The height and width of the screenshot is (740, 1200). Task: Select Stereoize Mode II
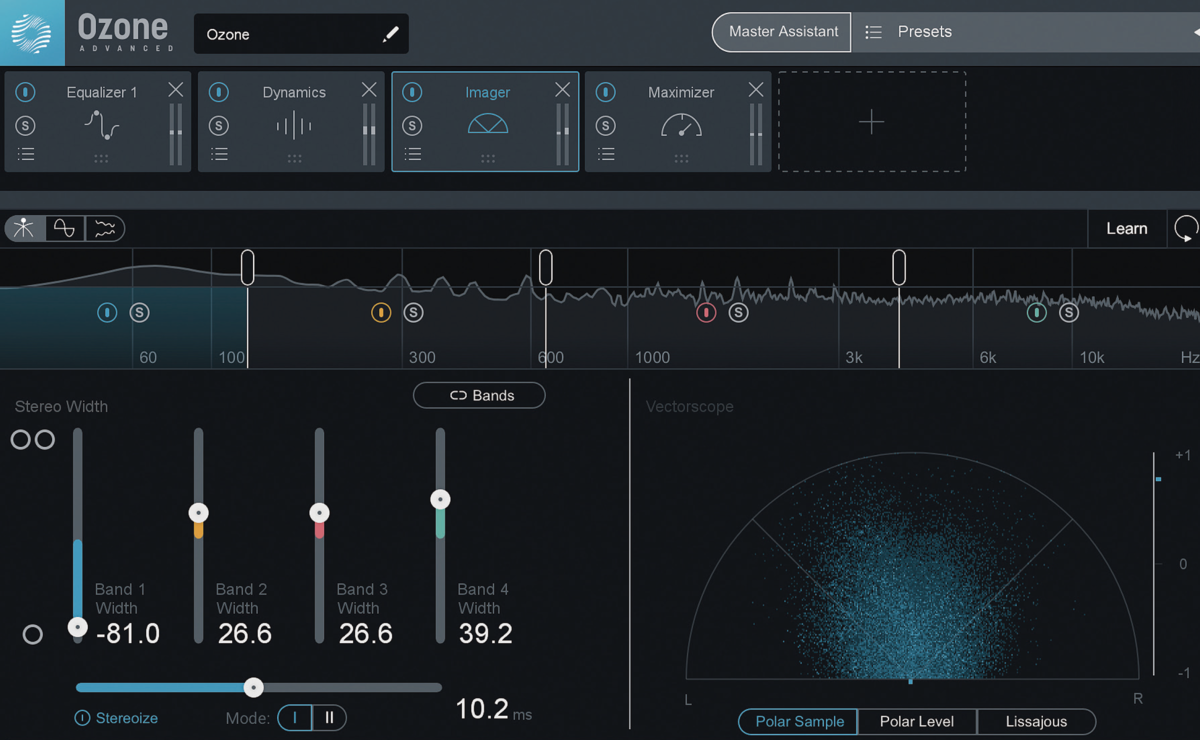click(329, 718)
